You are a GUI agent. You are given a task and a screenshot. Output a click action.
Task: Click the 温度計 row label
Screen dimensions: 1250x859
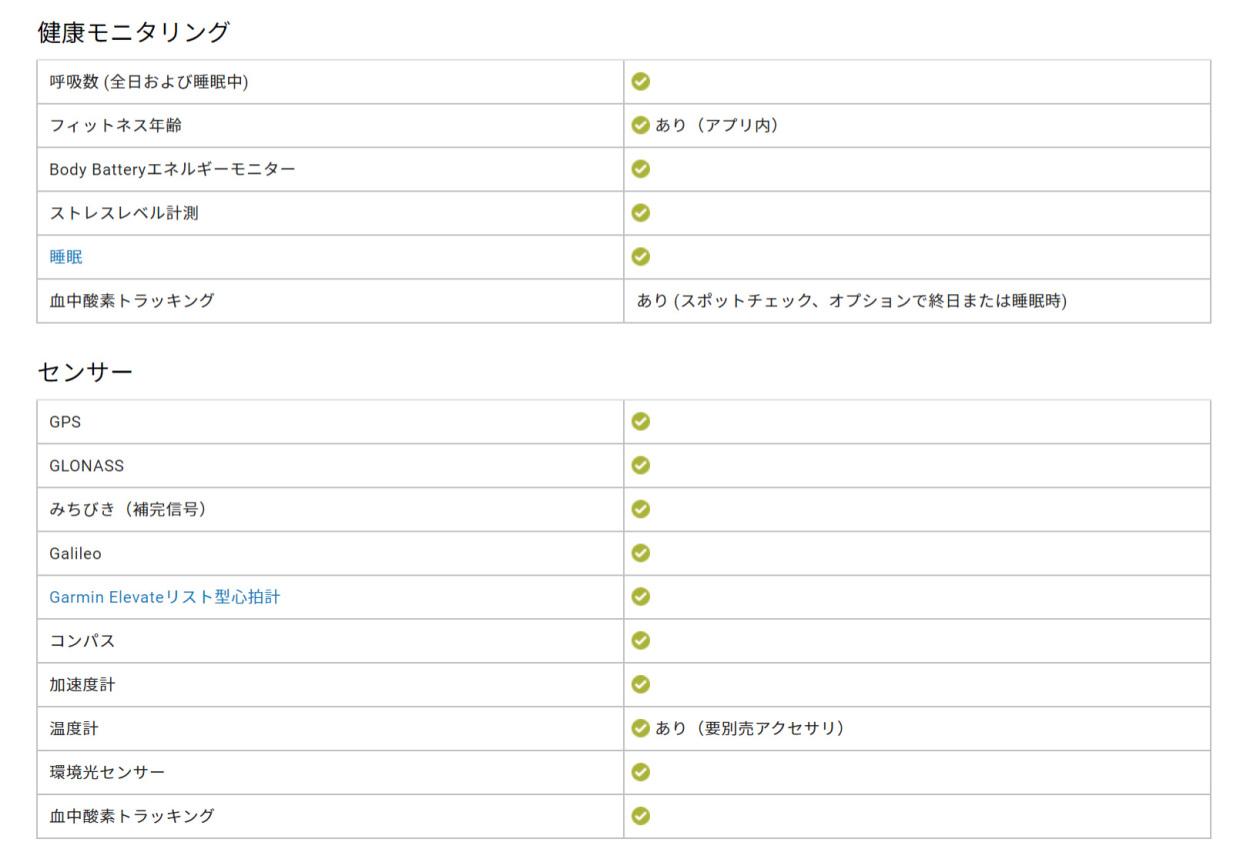(x=74, y=728)
